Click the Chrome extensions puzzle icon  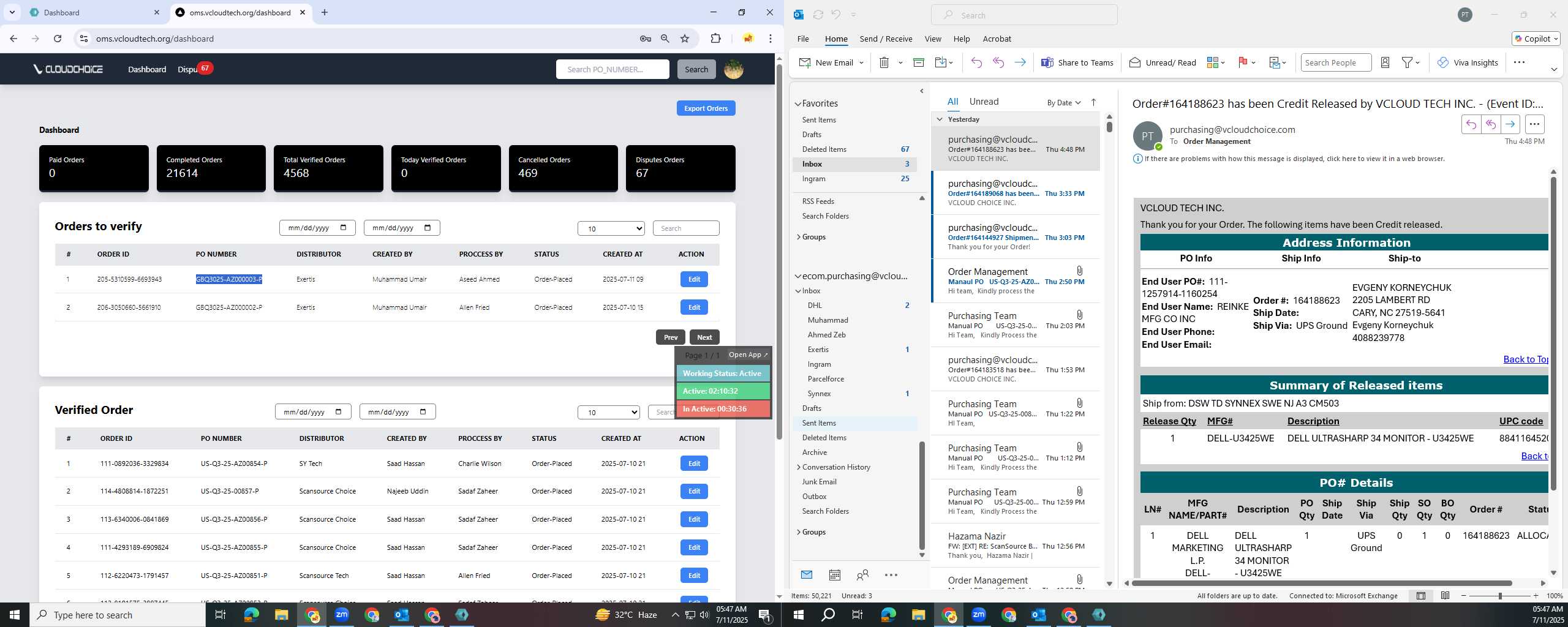pyautogui.click(x=715, y=39)
